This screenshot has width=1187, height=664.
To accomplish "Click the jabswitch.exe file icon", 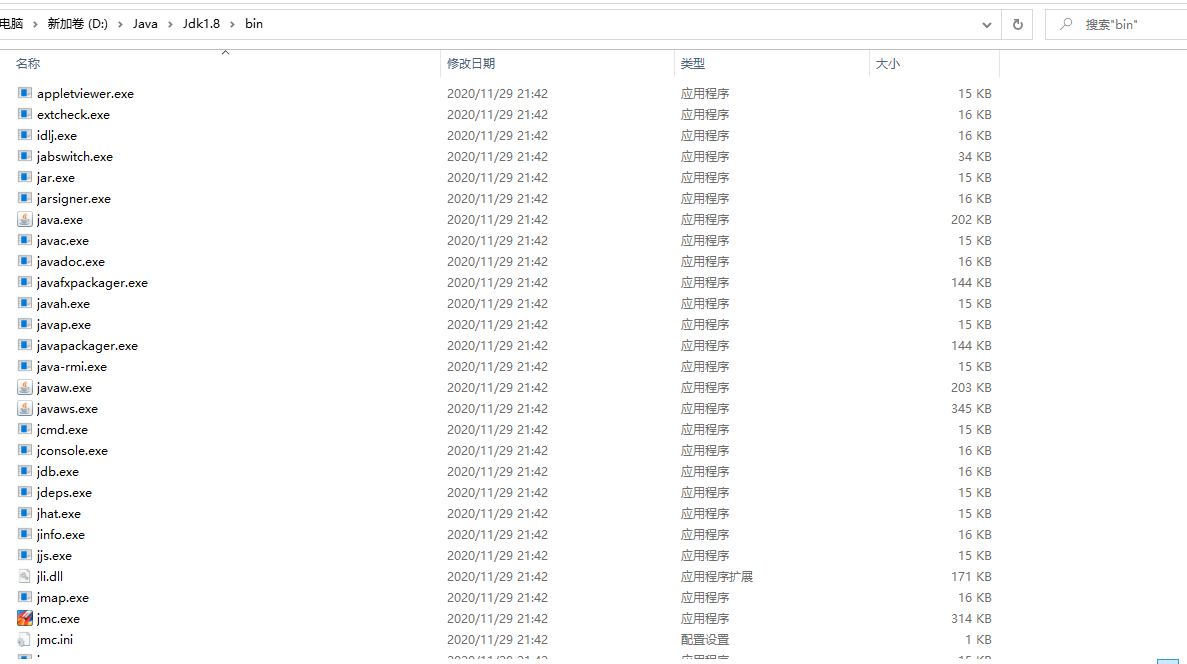I will [x=24, y=157].
